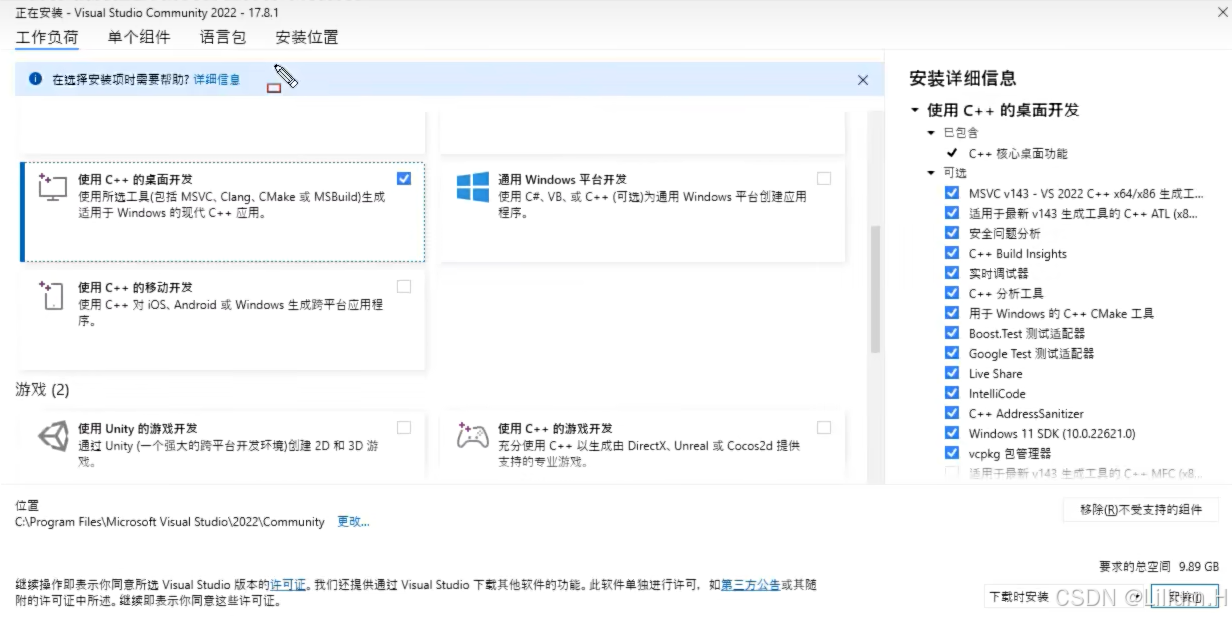Click the 安装详细信息 heading

pos(962,78)
